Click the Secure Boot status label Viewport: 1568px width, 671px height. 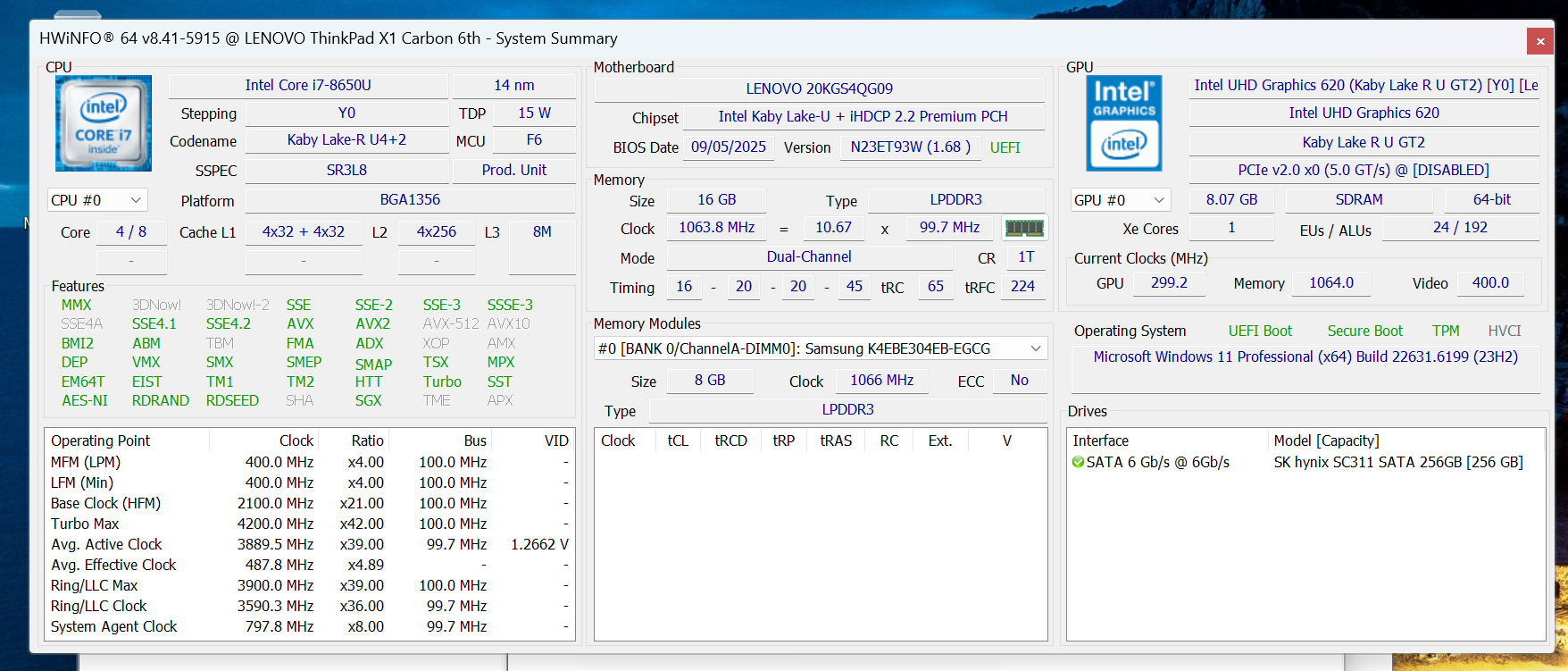click(1364, 331)
